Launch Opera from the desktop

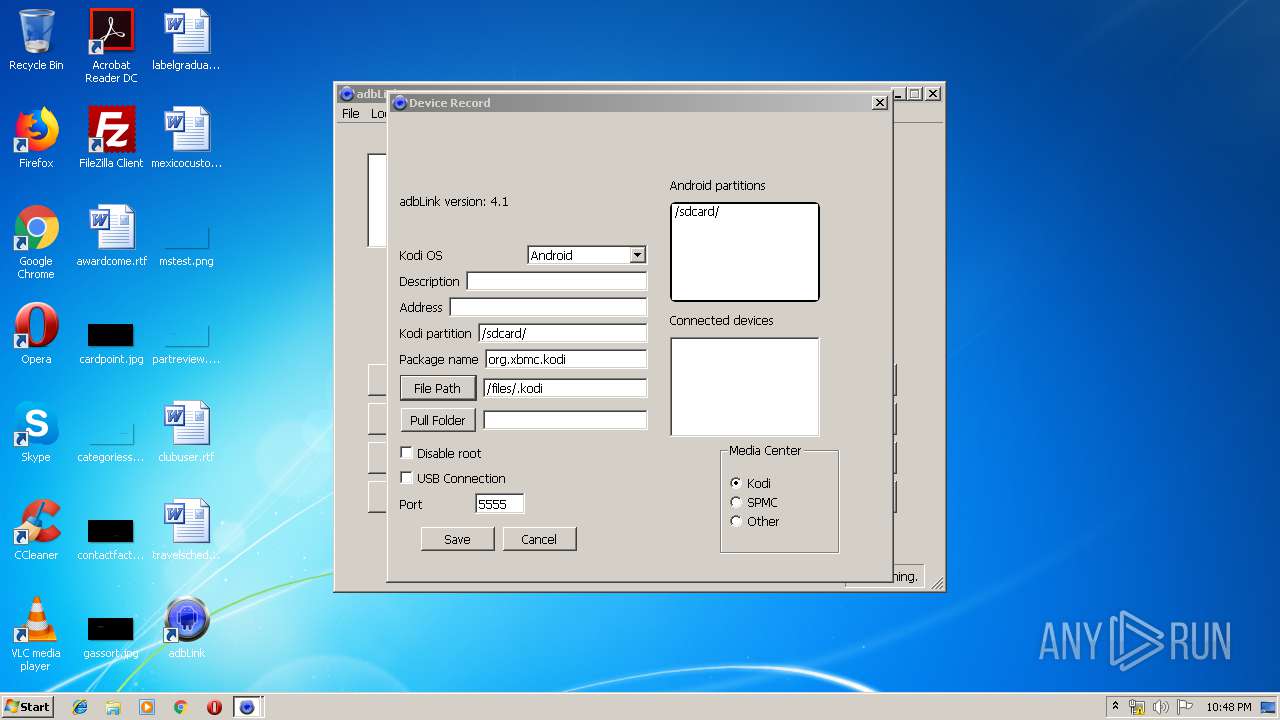coord(36,334)
